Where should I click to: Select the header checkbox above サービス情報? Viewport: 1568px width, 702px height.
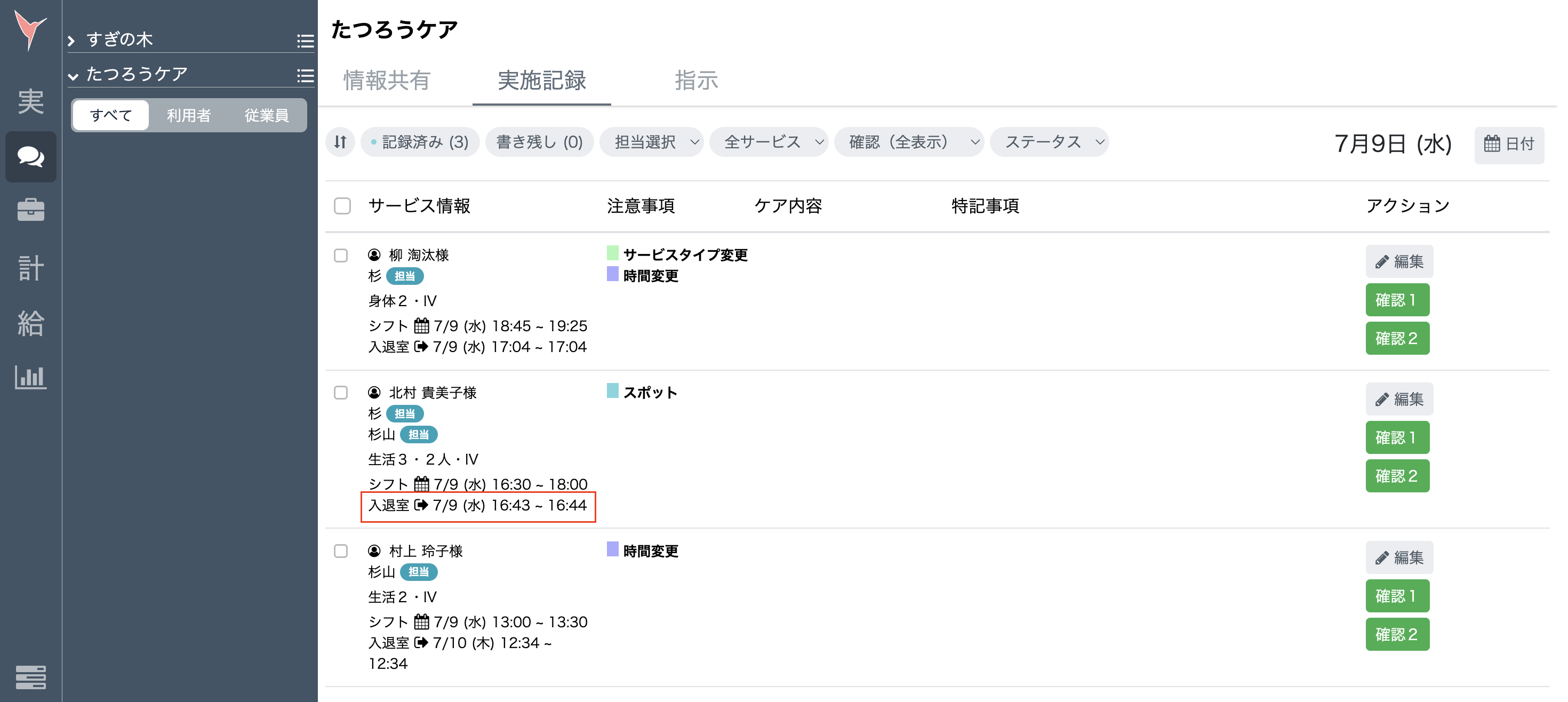[342, 206]
